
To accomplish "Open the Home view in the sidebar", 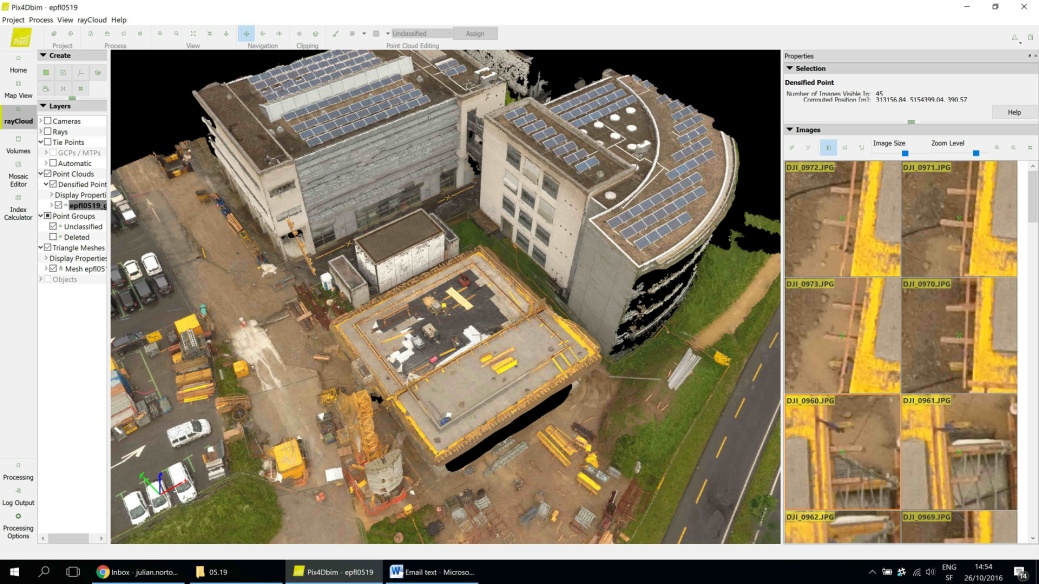I will (18, 64).
